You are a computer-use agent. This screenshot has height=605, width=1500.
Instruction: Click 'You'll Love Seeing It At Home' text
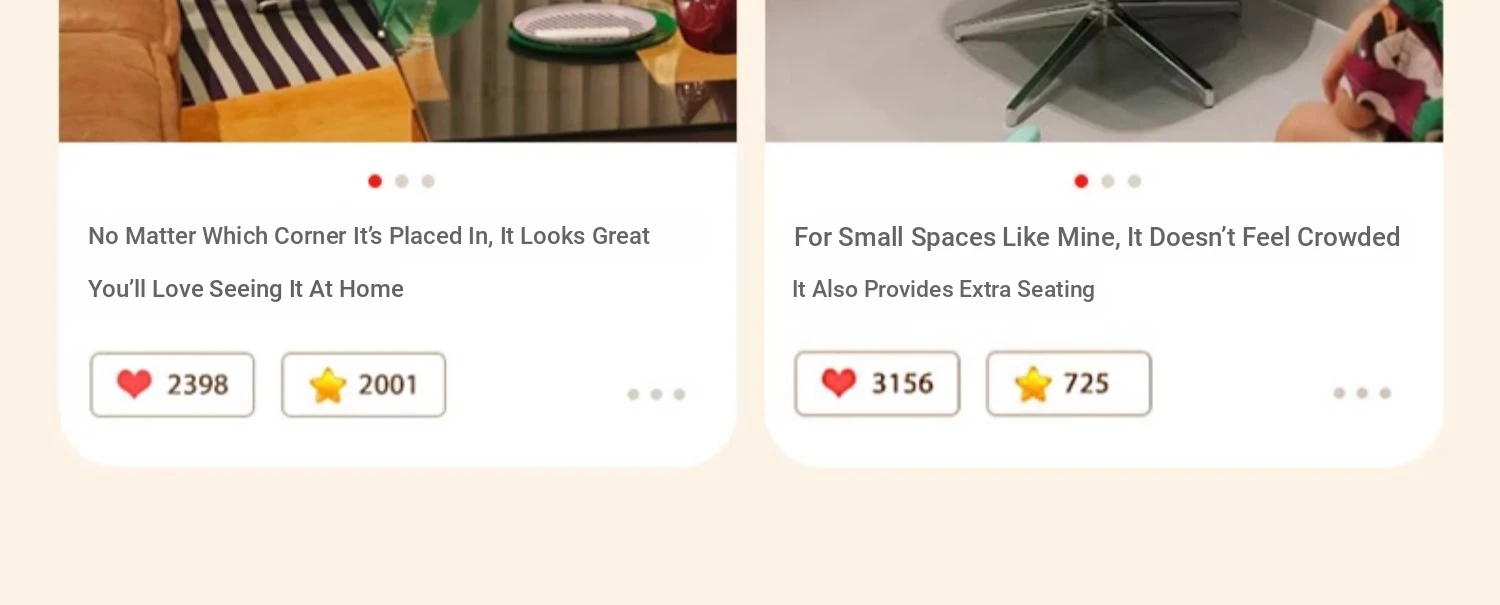point(246,289)
